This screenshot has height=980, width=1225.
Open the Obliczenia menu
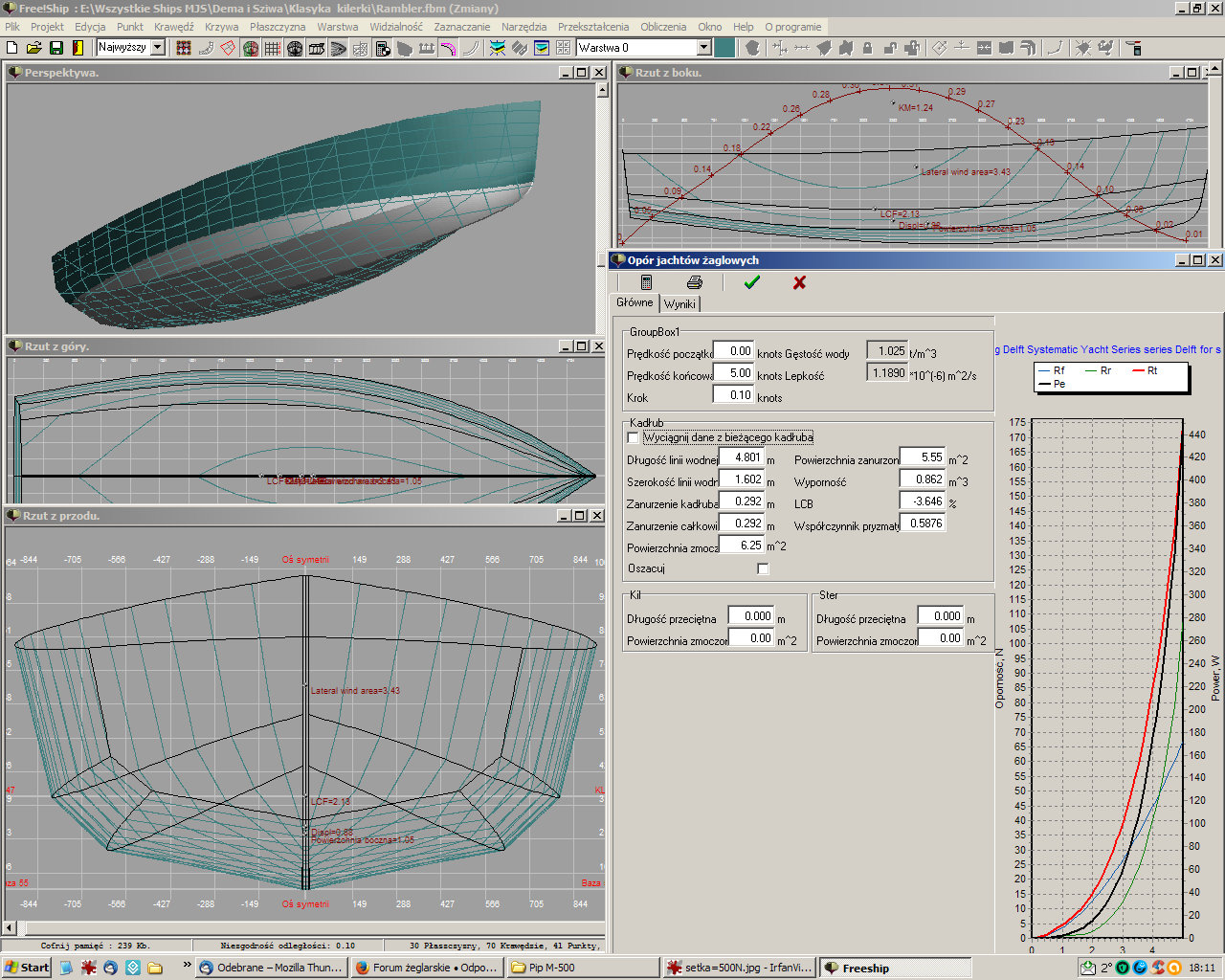pyautogui.click(x=663, y=27)
